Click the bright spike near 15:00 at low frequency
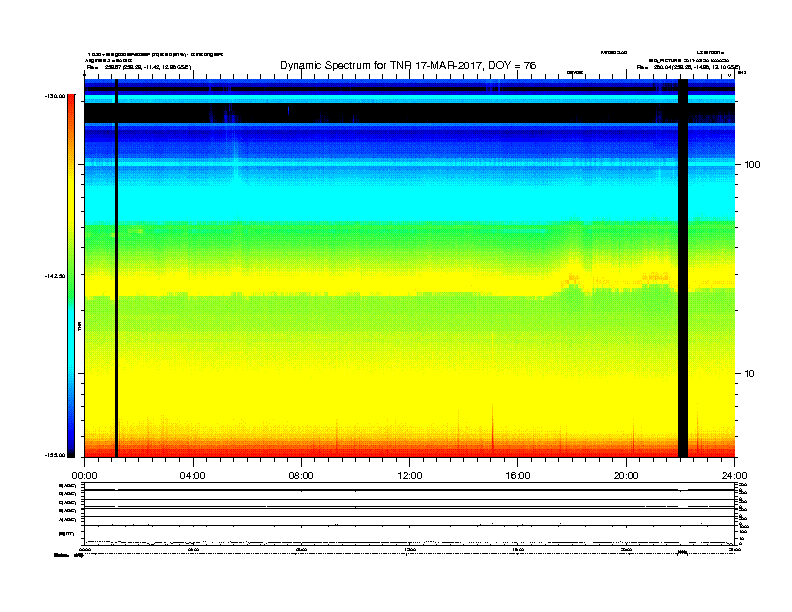Image resolution: width=792 pixels, height=612 pixels. click(492, 427)
